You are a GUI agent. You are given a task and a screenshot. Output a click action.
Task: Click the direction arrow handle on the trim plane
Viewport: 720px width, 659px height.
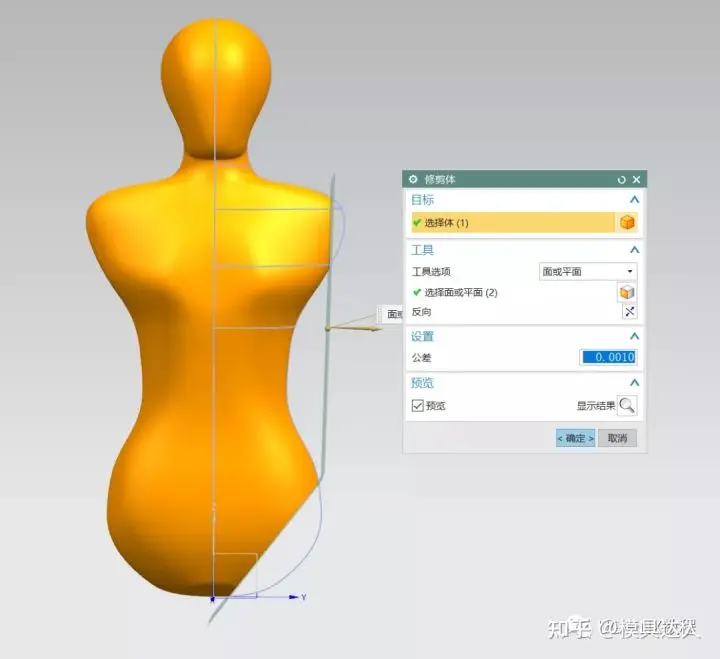click(x=353, y=325)
